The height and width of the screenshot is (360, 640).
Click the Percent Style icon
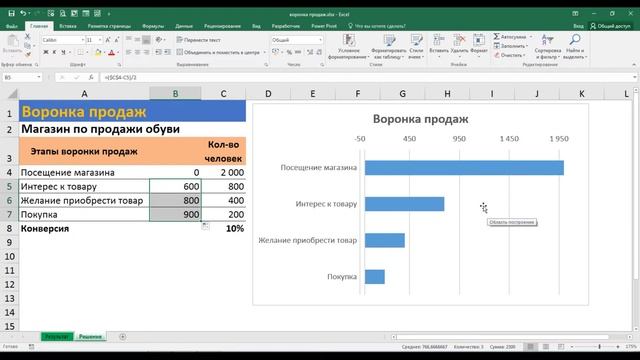point(289,52)
